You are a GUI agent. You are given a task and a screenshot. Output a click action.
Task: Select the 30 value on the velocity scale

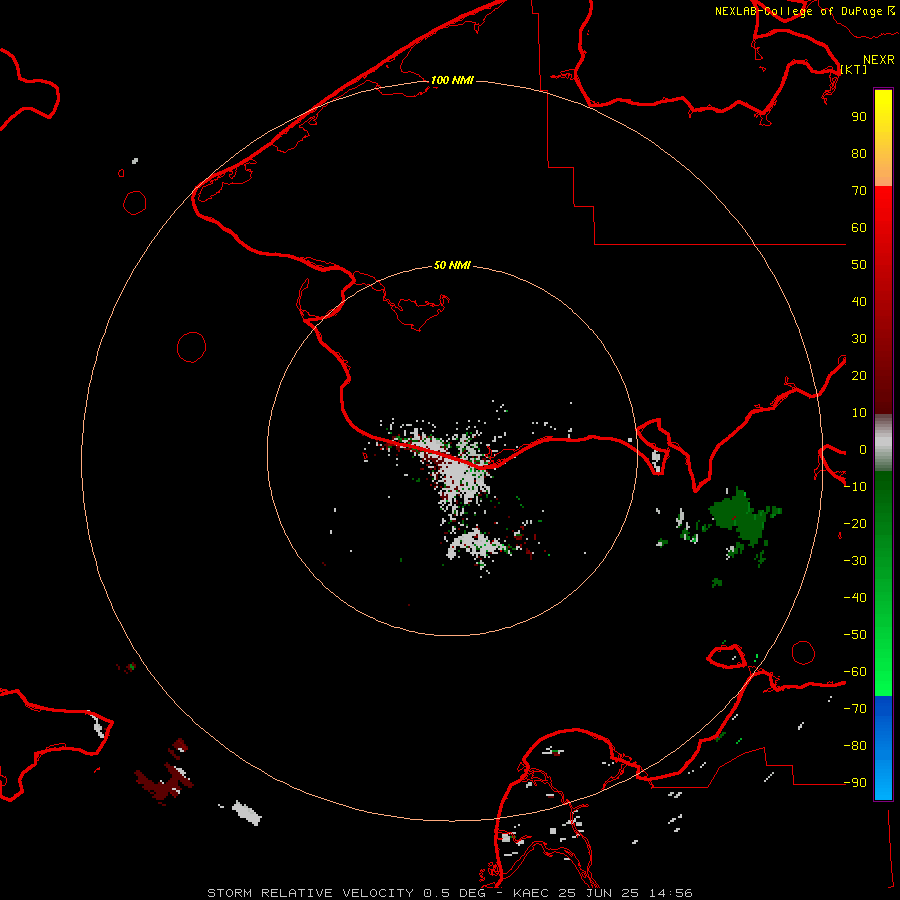click(859, 339)
